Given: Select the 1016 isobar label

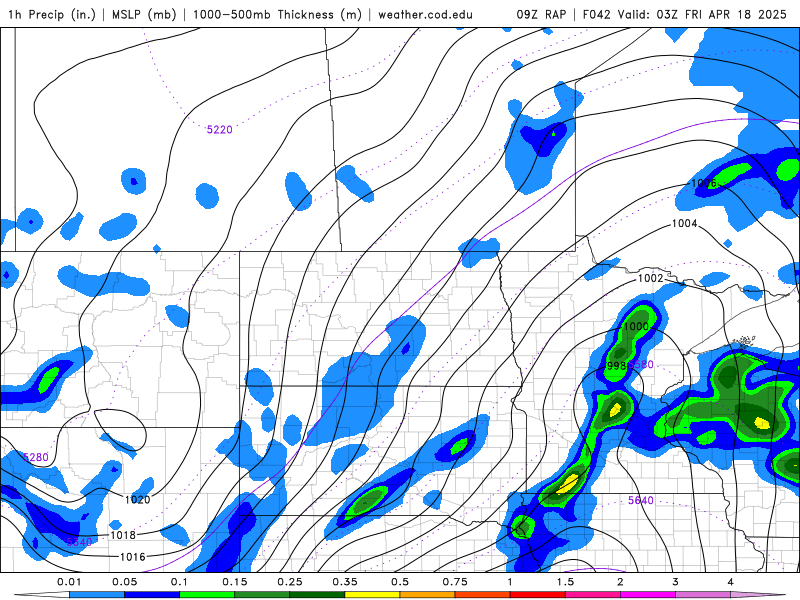Looking at the screenshot, I should (132, 557).
